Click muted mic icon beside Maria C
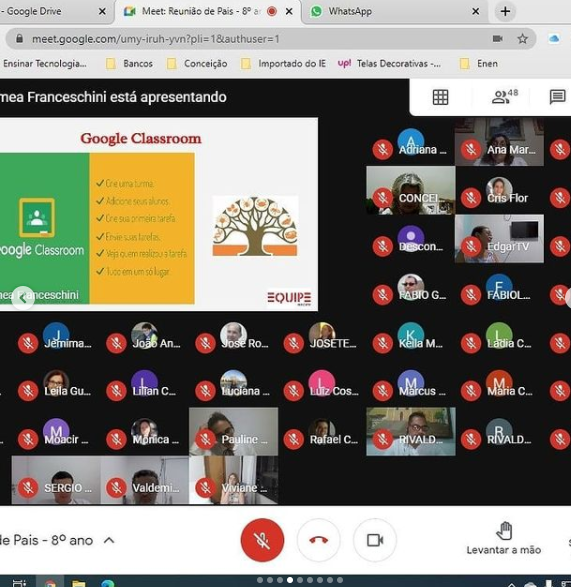Screen dimensions: 571x587 (471, 391)
